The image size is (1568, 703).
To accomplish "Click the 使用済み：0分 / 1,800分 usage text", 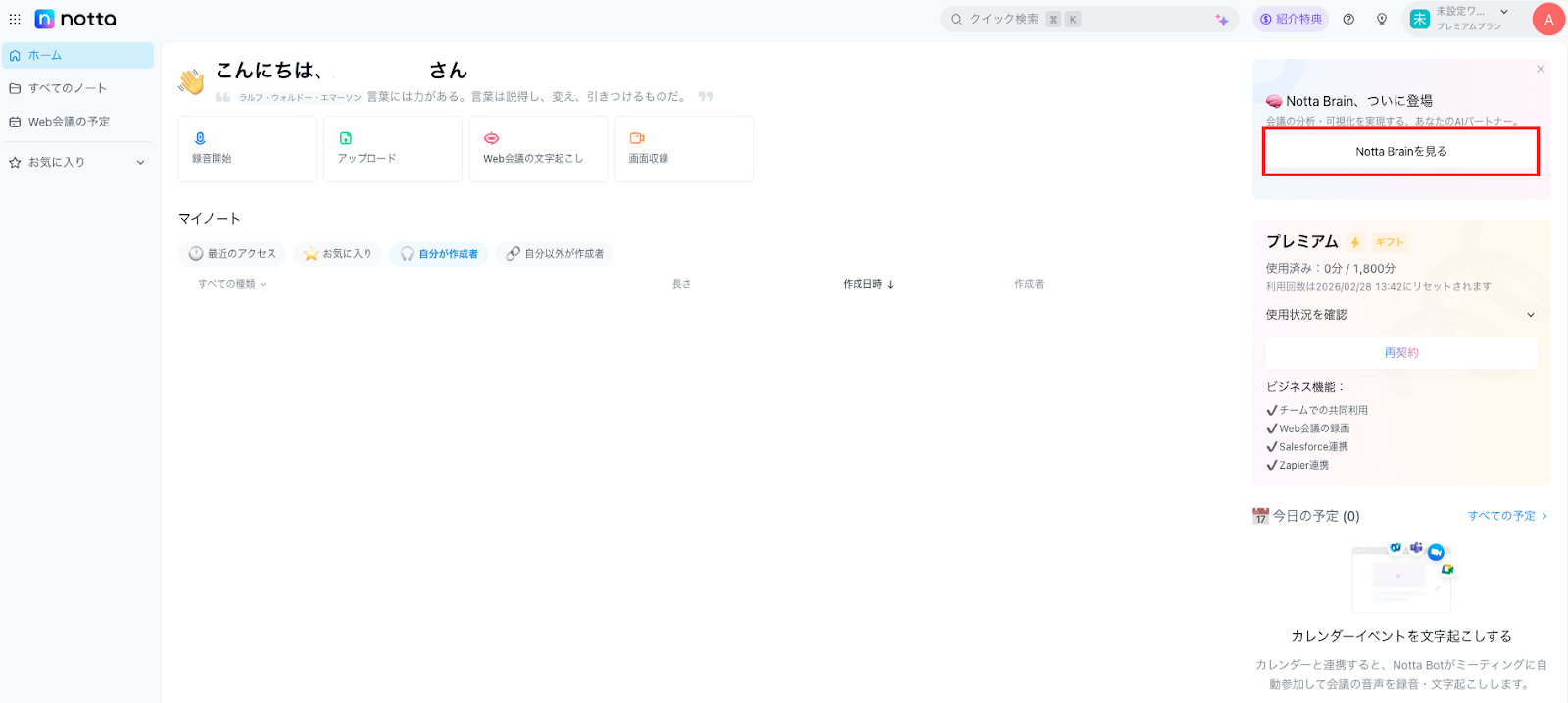I will 1331,268.
